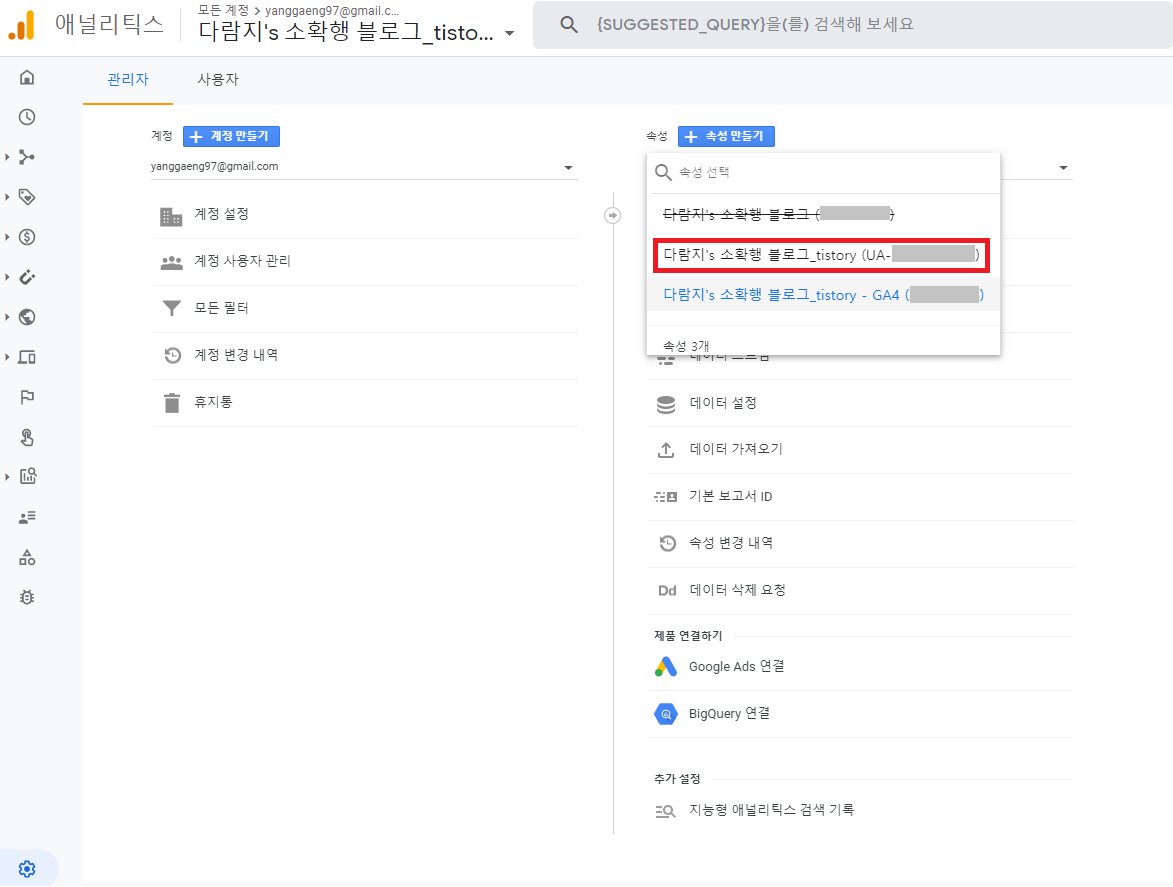Click the Retention magnet icon in the sidebar
This screenshot has height=887, width=1173.
[27, 277]
